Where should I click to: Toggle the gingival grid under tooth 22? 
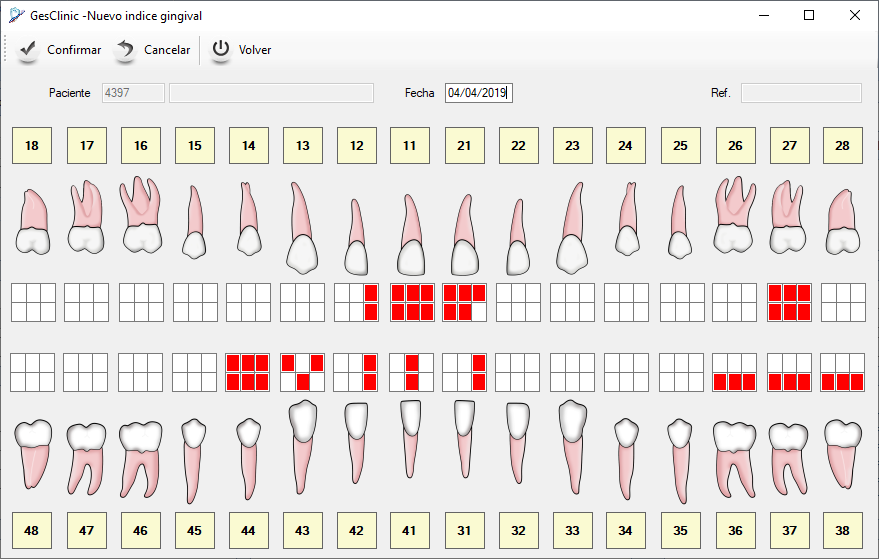point(519,302)
